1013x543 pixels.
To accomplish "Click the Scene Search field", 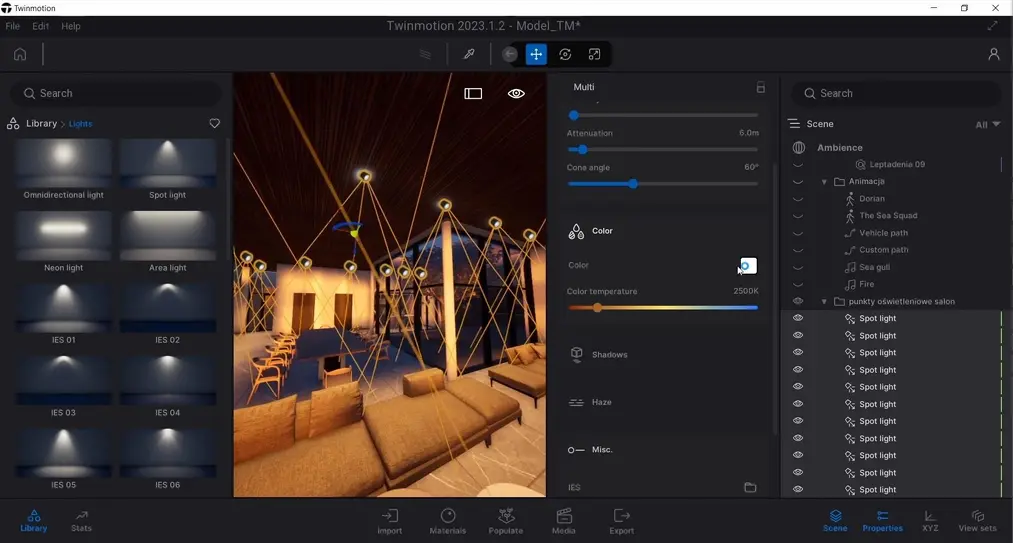I will pyautogui.click(x=897, y=93).
